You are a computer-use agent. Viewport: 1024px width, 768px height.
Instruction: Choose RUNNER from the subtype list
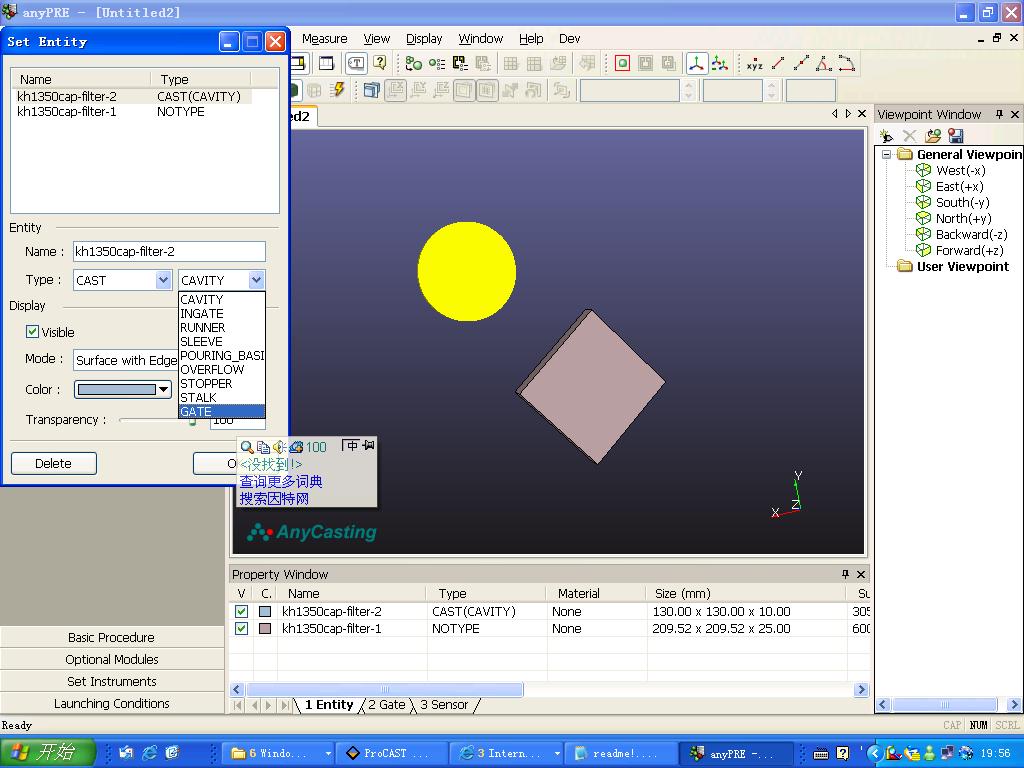pos(221,327)
